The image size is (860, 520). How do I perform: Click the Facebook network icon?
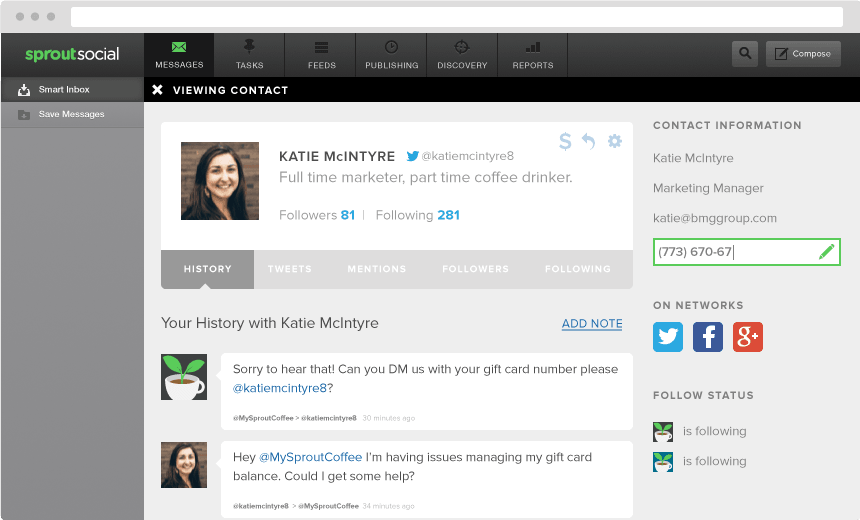tap(708, 337)
